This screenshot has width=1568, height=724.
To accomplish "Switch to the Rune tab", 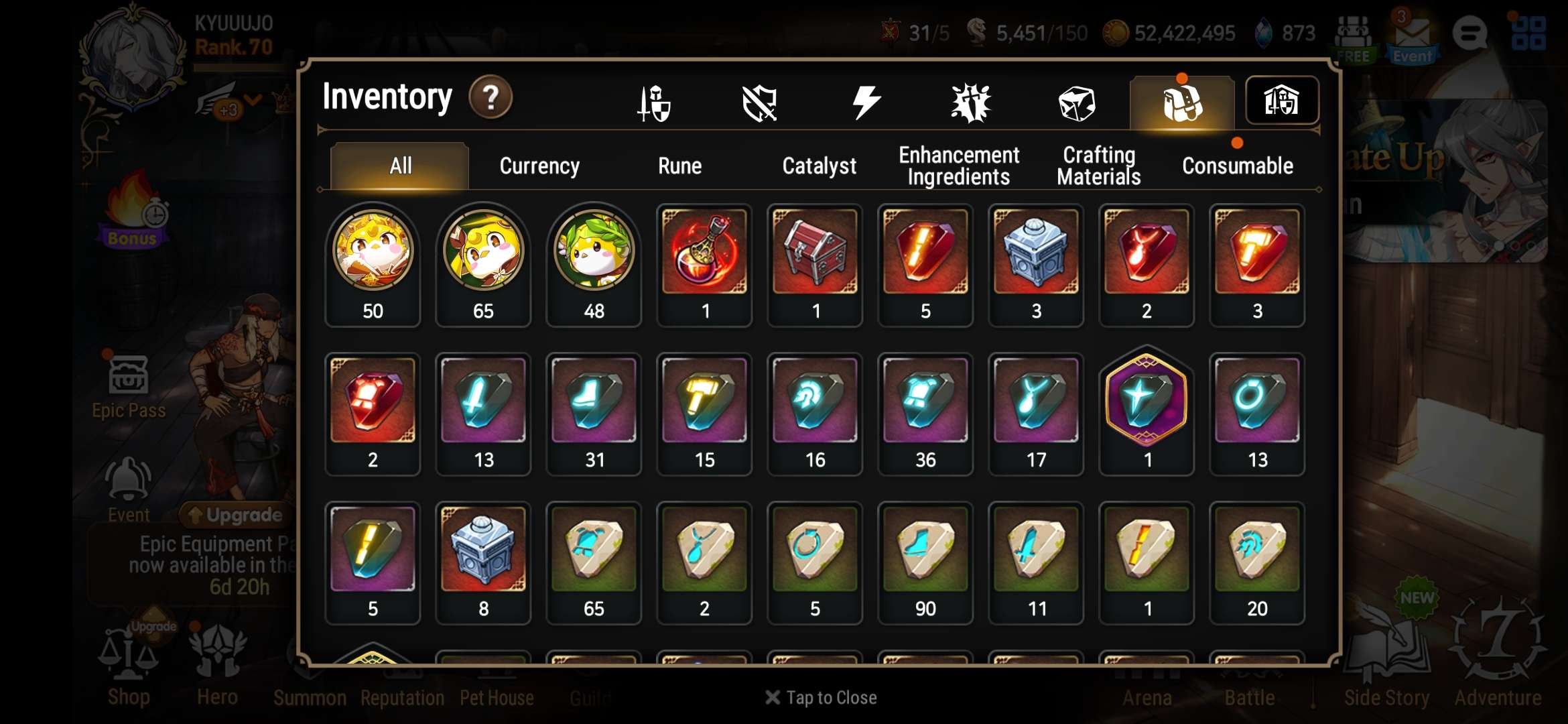I will 679,166.
